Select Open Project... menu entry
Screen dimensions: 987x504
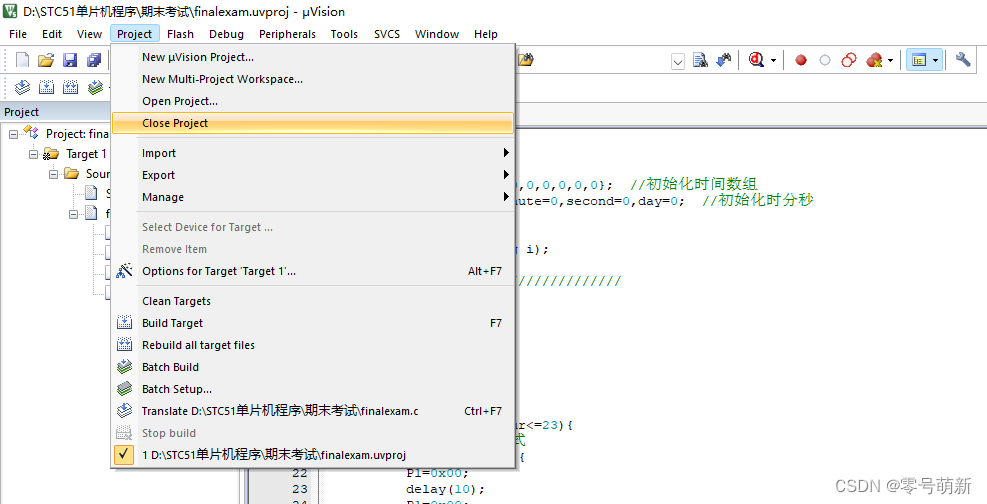pyautogui.click(x=313, y=101)
